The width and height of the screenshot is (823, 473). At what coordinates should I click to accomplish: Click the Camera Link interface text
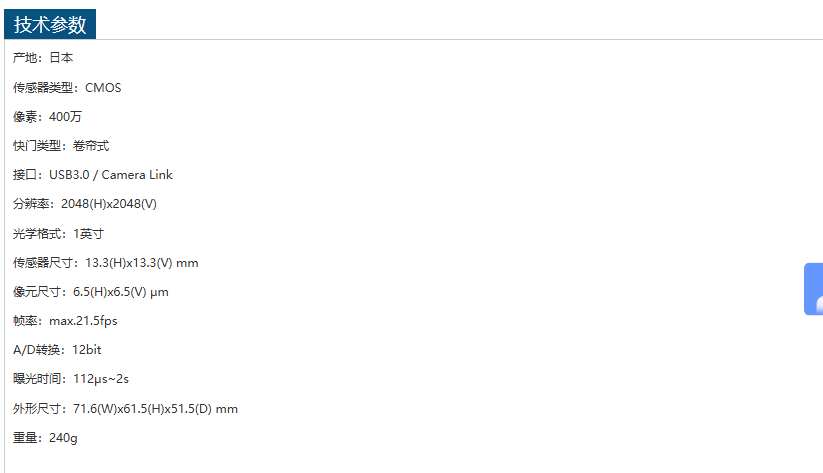(137, 175)
